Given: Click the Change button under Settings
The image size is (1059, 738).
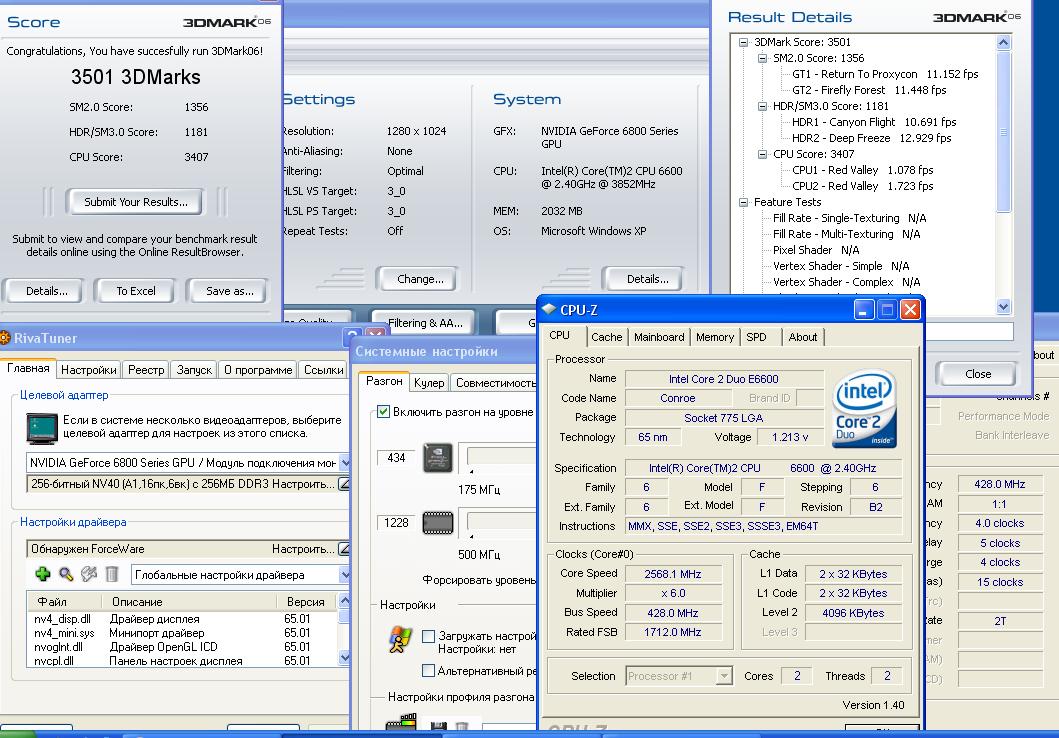Looking at the screenshot, I should pos(419,279).
